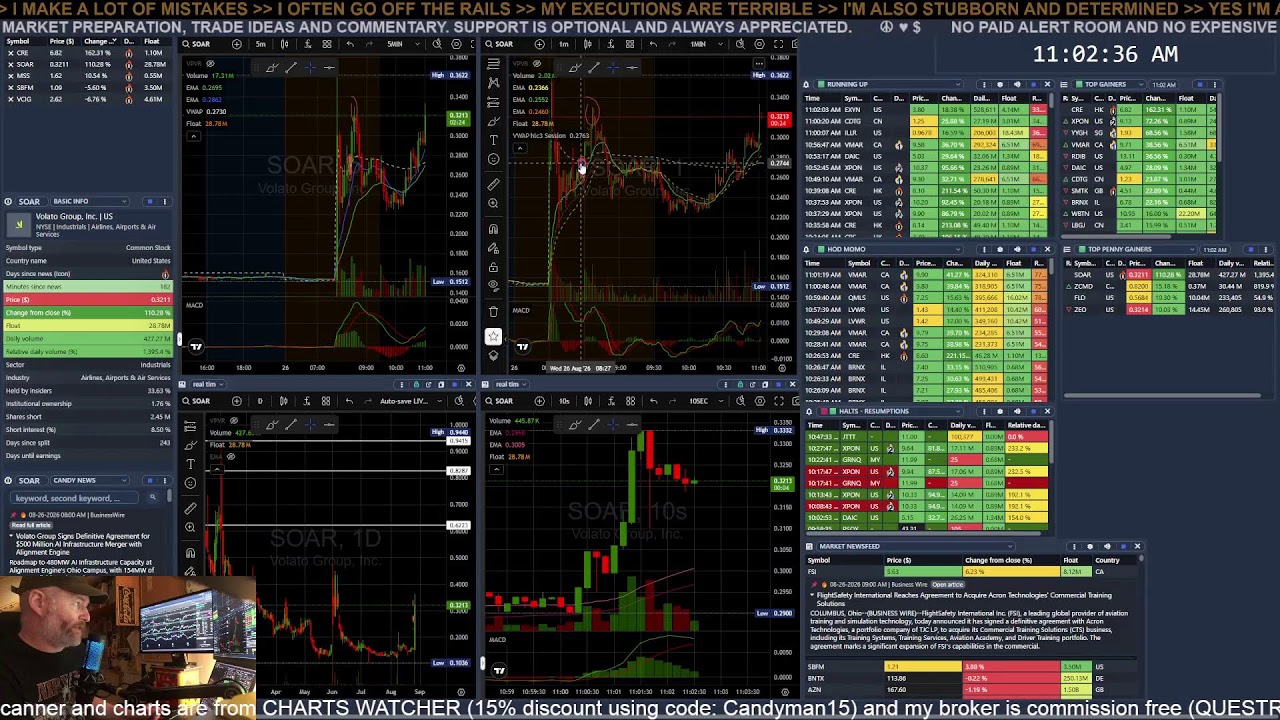Toggle HOD MOMO sound speaker
Screen dimensions: 1280x720
(1017, 249)
